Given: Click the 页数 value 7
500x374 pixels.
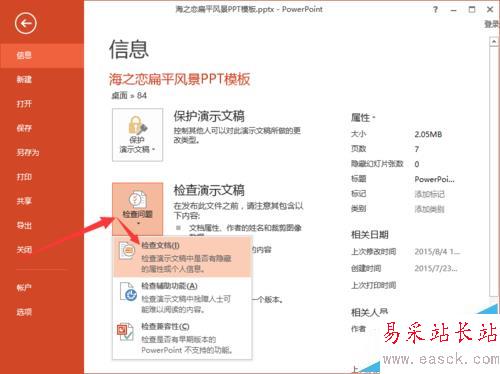Looking at the screenshot, I should pyautogui.click(x=417, y=149).
